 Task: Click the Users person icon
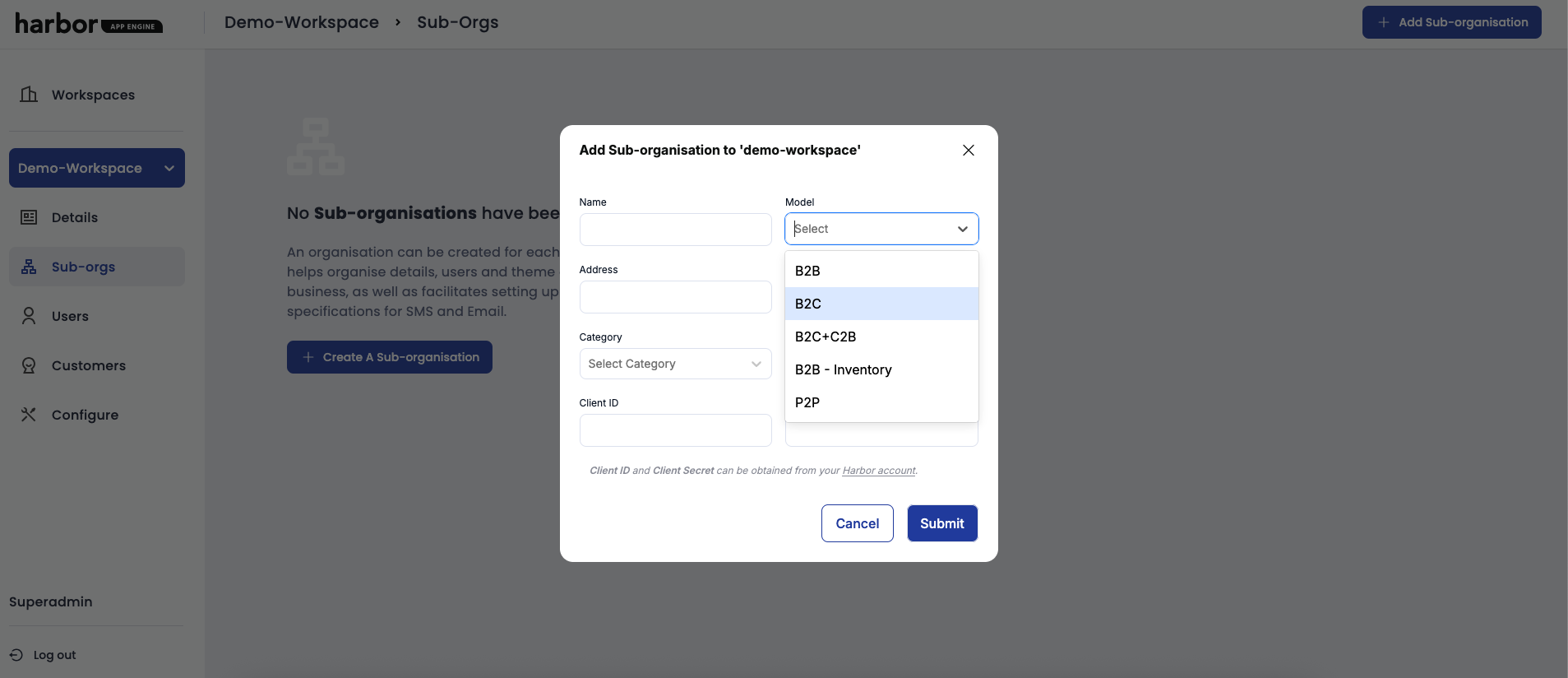pos(29,316)
